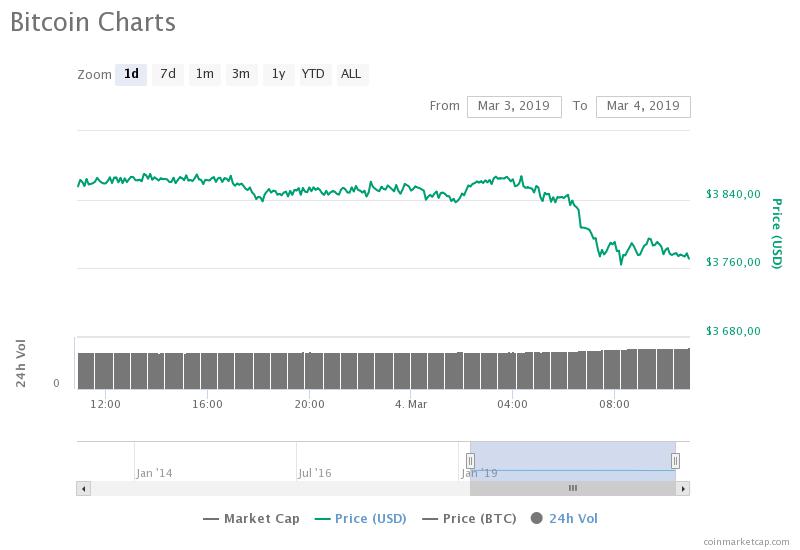This screenshot has height=550, width=800.
Task: Switch zoom to 7d
Action: [x=168, y=74]
